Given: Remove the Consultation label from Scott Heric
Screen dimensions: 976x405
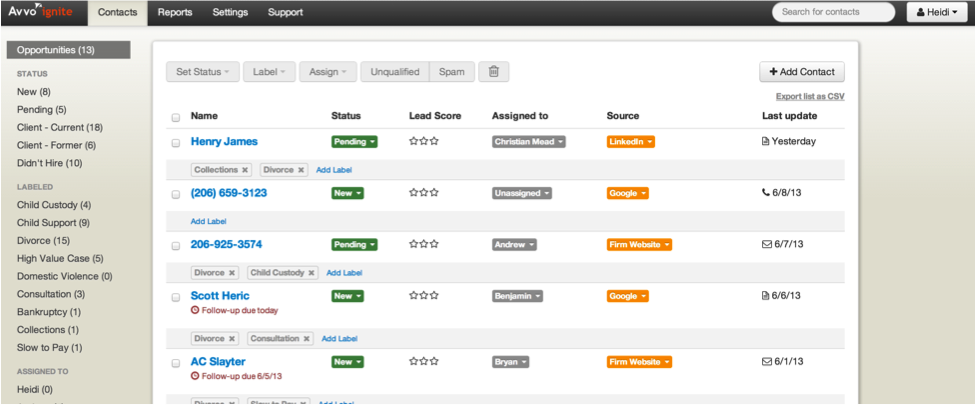Looking at the screenshot, I should pos(306,339).
